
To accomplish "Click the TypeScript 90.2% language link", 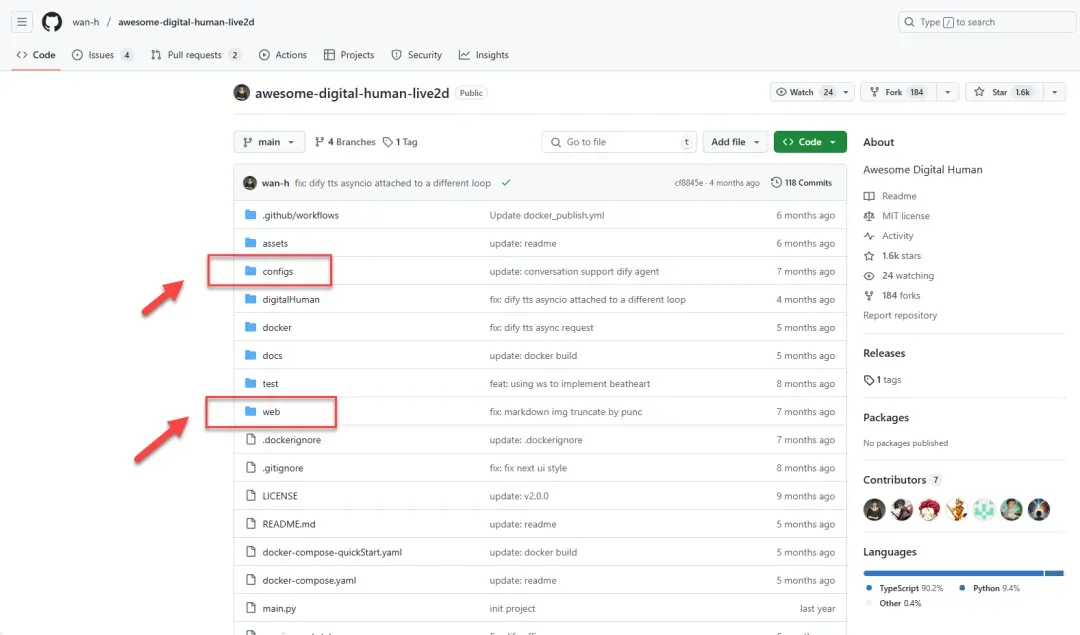I will pos(904,588).
